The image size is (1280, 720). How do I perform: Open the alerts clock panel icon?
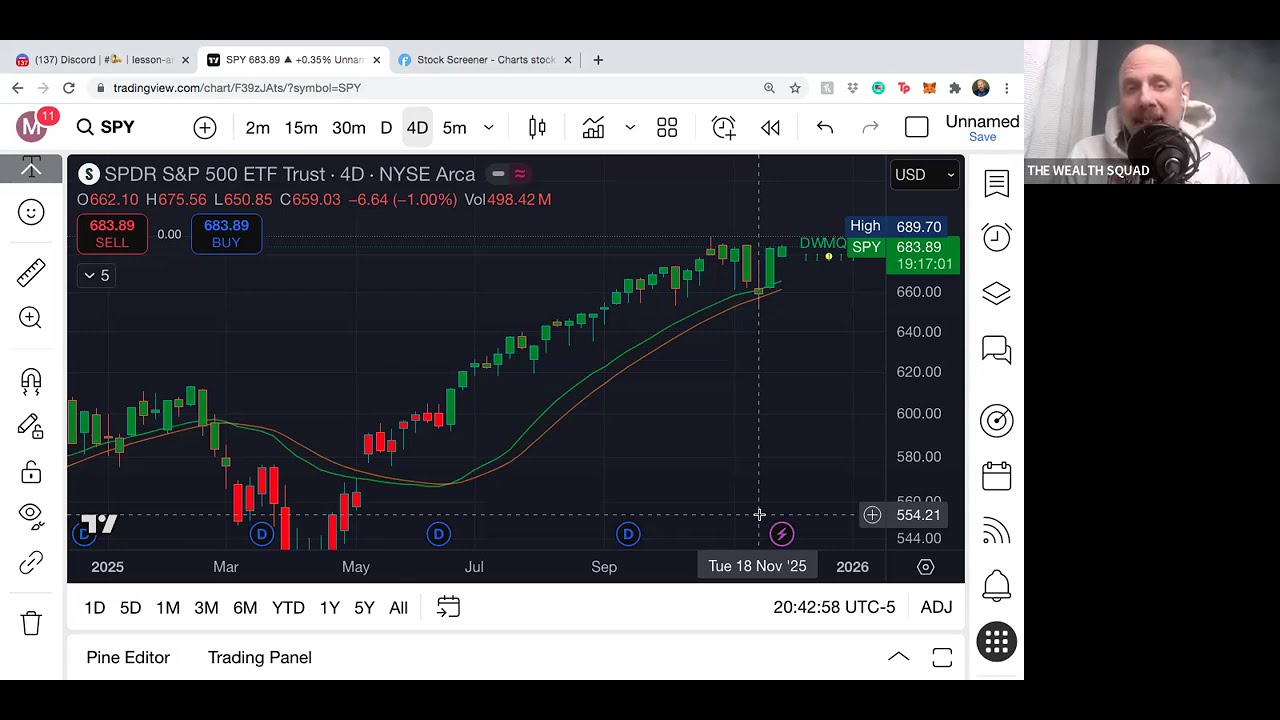pyautogui.click(x=996, y=237)
